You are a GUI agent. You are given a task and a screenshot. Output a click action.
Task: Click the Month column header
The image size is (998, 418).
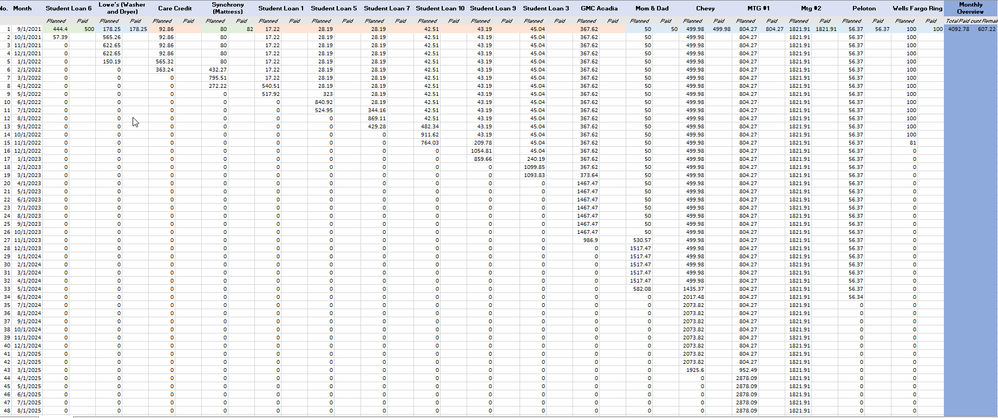coord(22,9)
